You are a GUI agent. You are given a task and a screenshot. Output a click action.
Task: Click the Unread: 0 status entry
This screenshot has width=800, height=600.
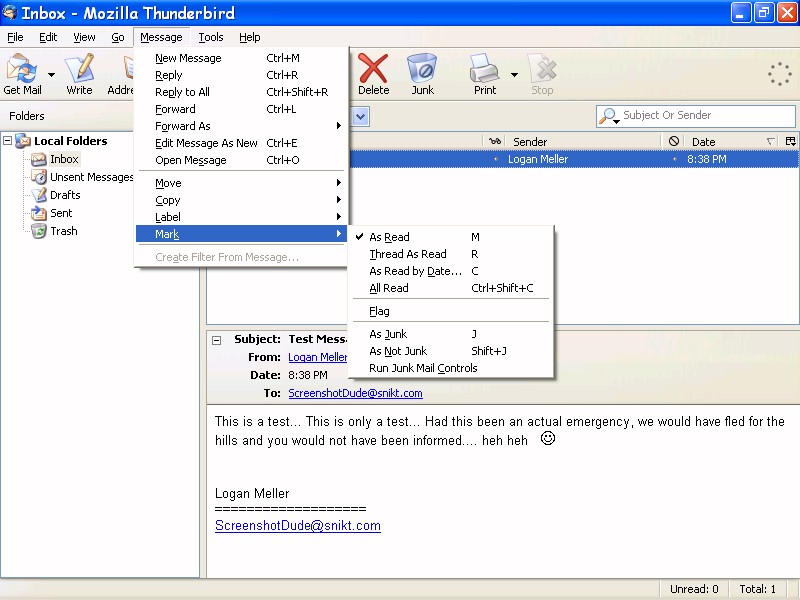[694, 589]
